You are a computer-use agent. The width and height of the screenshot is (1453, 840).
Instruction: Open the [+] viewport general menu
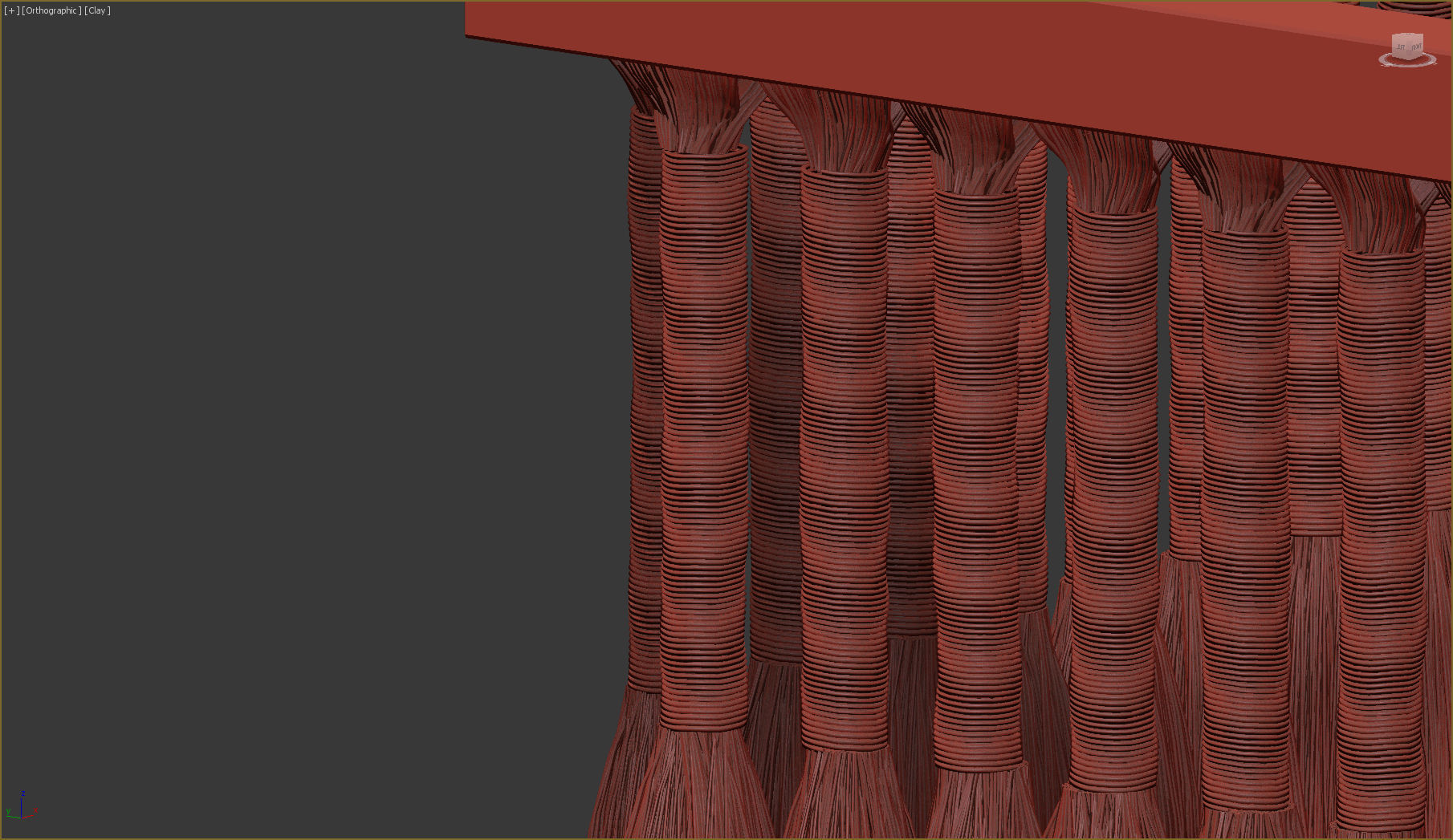click(x=11, y=10)
